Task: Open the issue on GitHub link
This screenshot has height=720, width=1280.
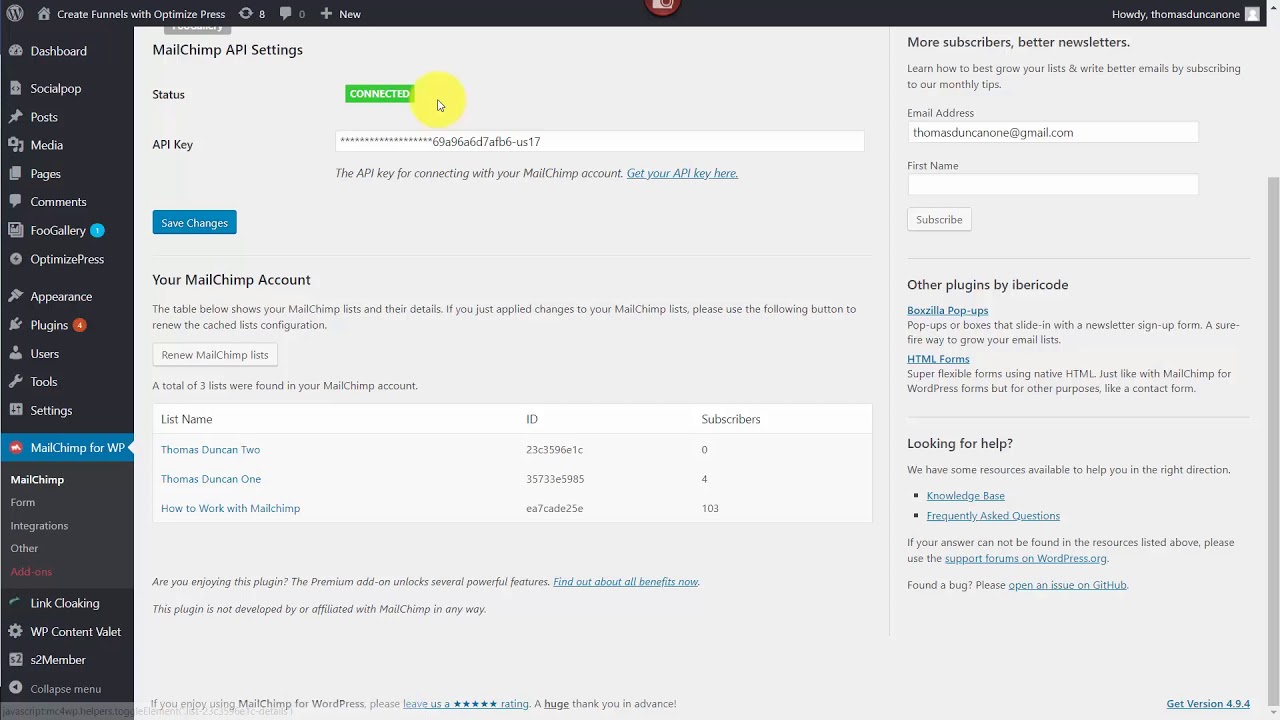Action: point(1067,585)
